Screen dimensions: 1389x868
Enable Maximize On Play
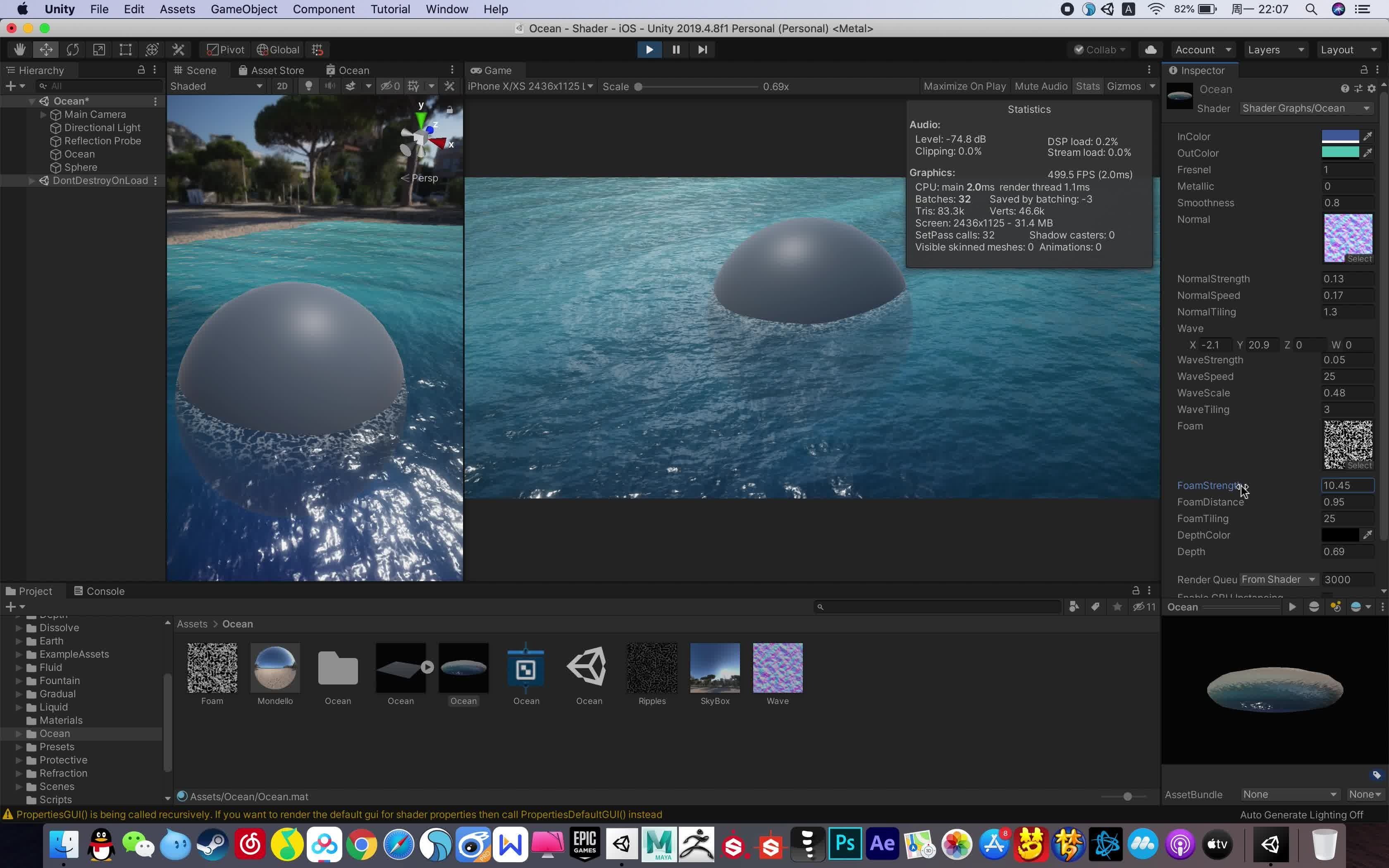click(x=964, y=86)
